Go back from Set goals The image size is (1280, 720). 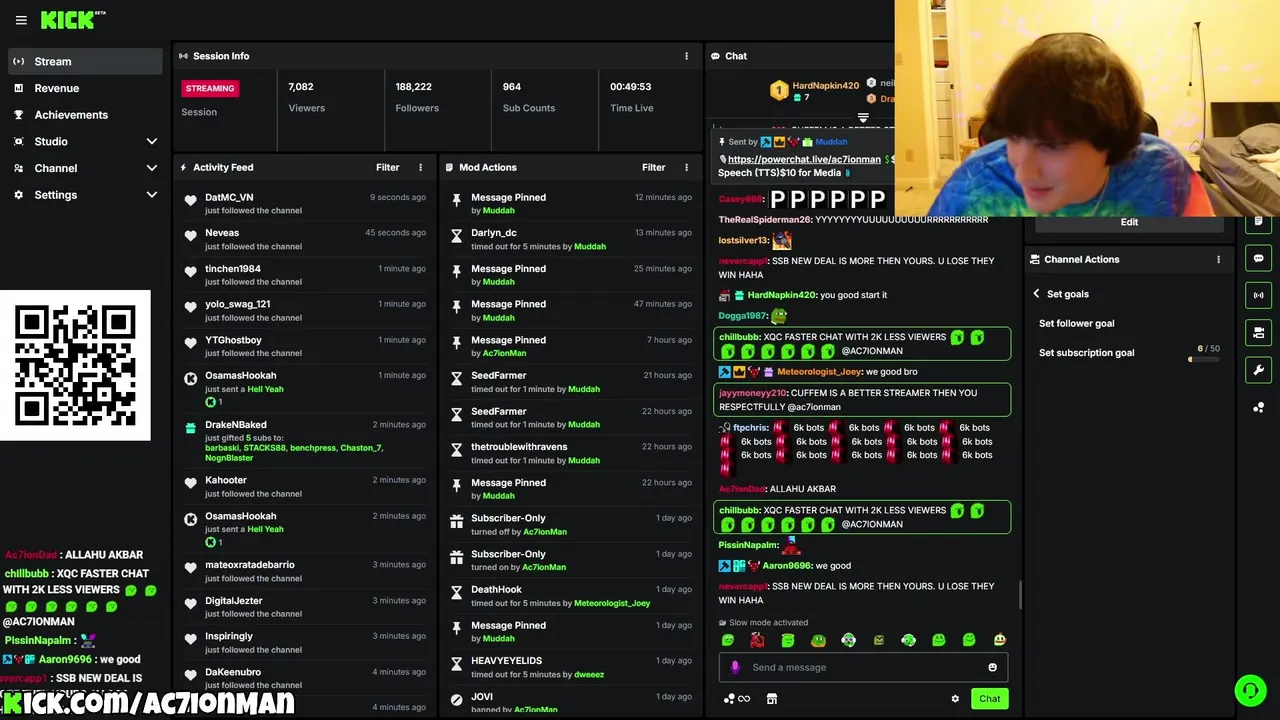pos(1036,294)
